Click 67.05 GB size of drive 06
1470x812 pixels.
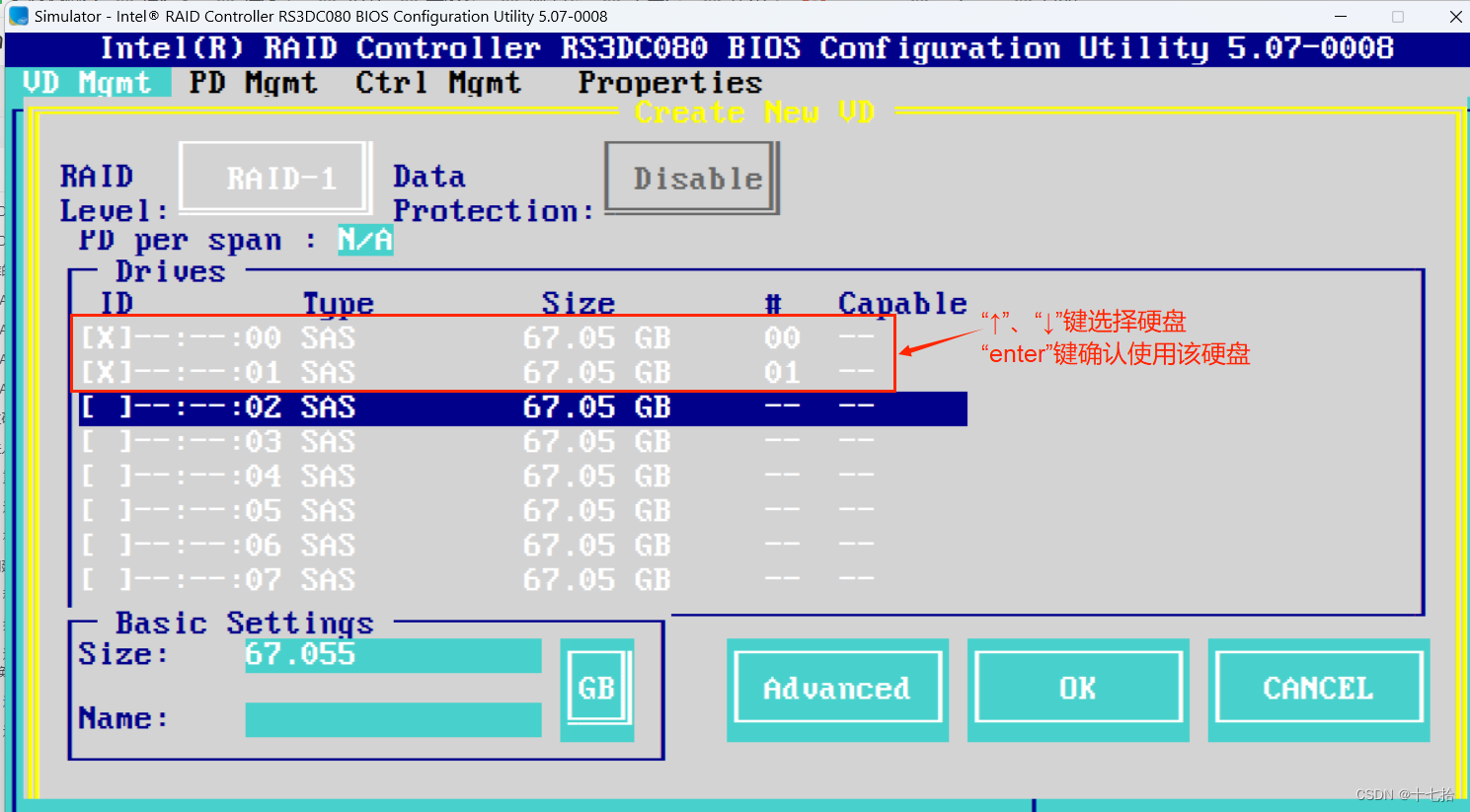pos(597,546)
